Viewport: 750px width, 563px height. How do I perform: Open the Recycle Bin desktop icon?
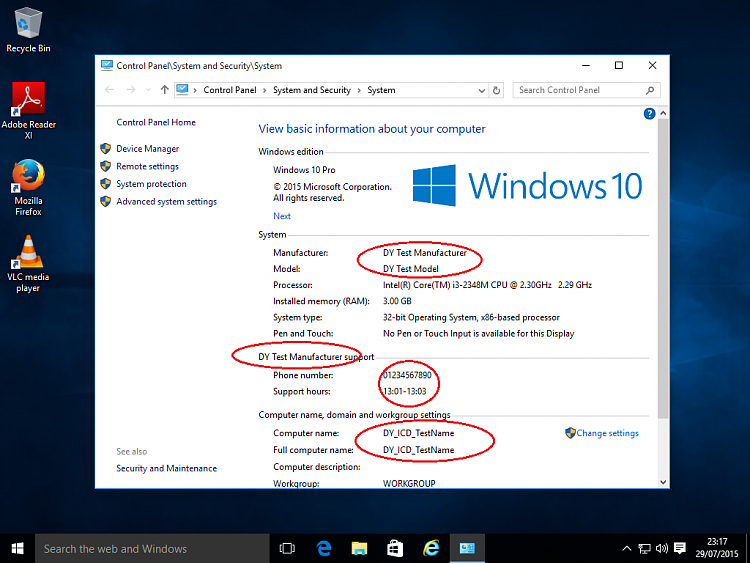pyautogui.click(x=28, y=30)
